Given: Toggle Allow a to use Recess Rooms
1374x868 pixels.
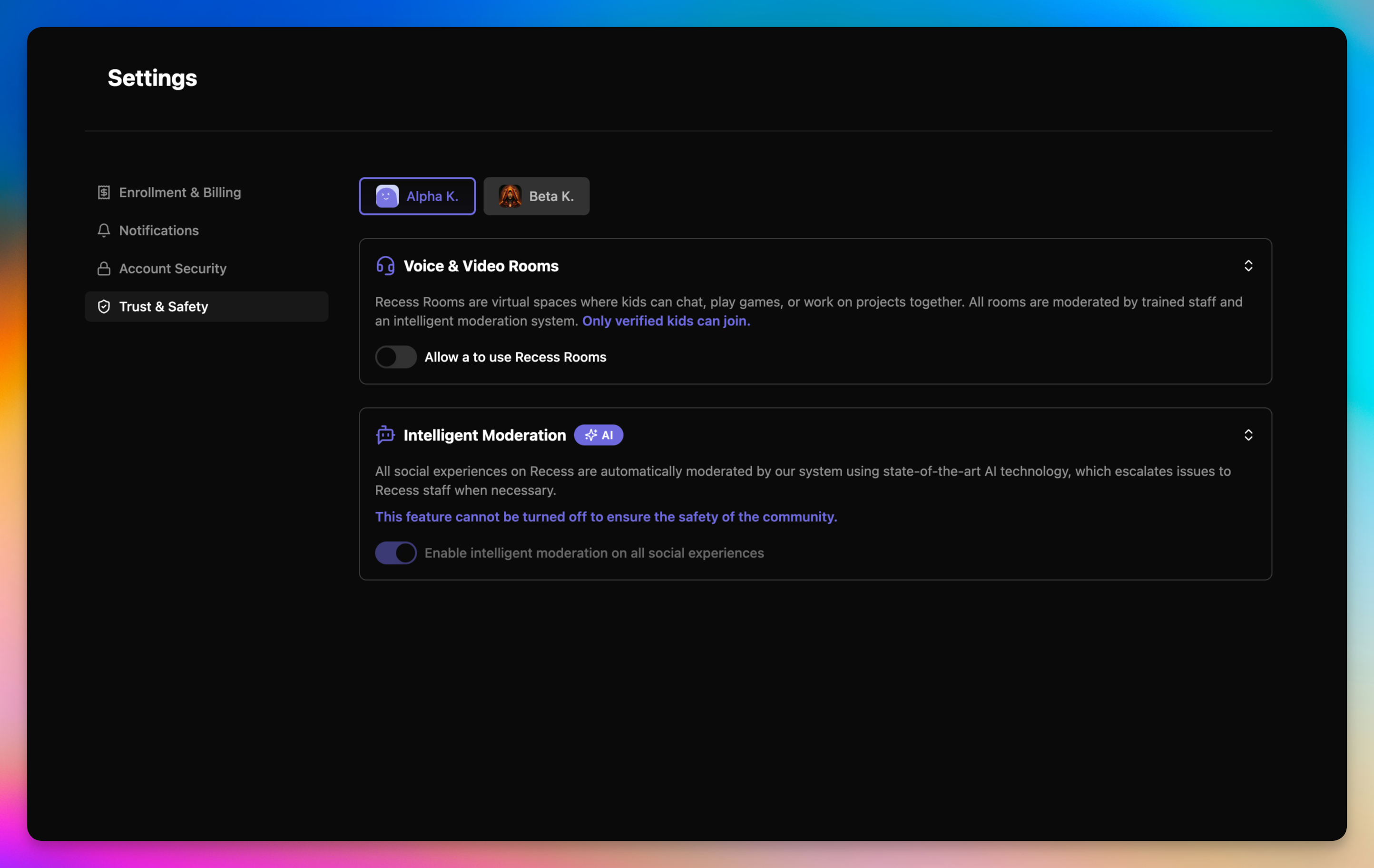Looking at the screenshot, I should click(395, 357).
